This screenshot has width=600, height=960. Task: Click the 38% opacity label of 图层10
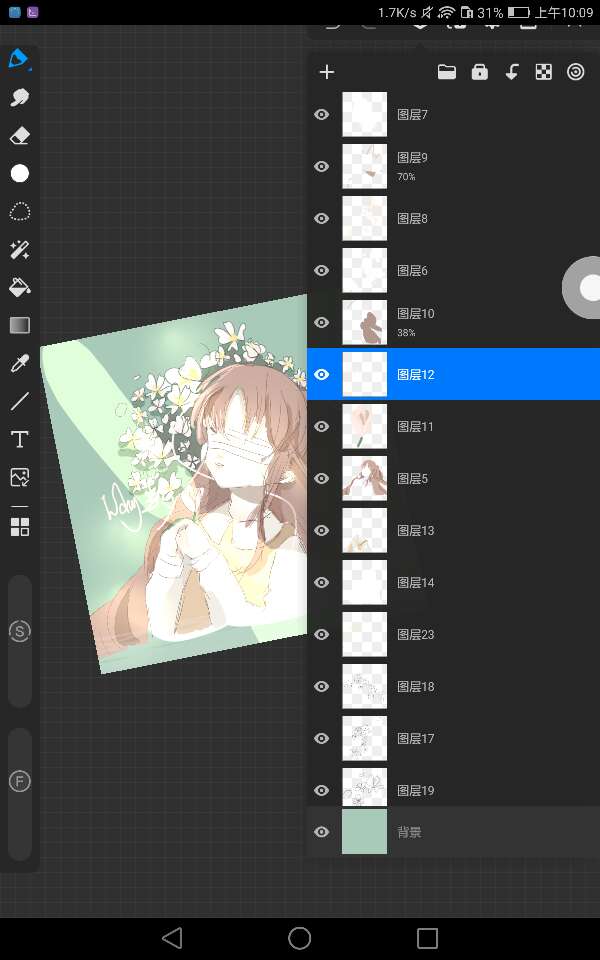click(406, 333)
